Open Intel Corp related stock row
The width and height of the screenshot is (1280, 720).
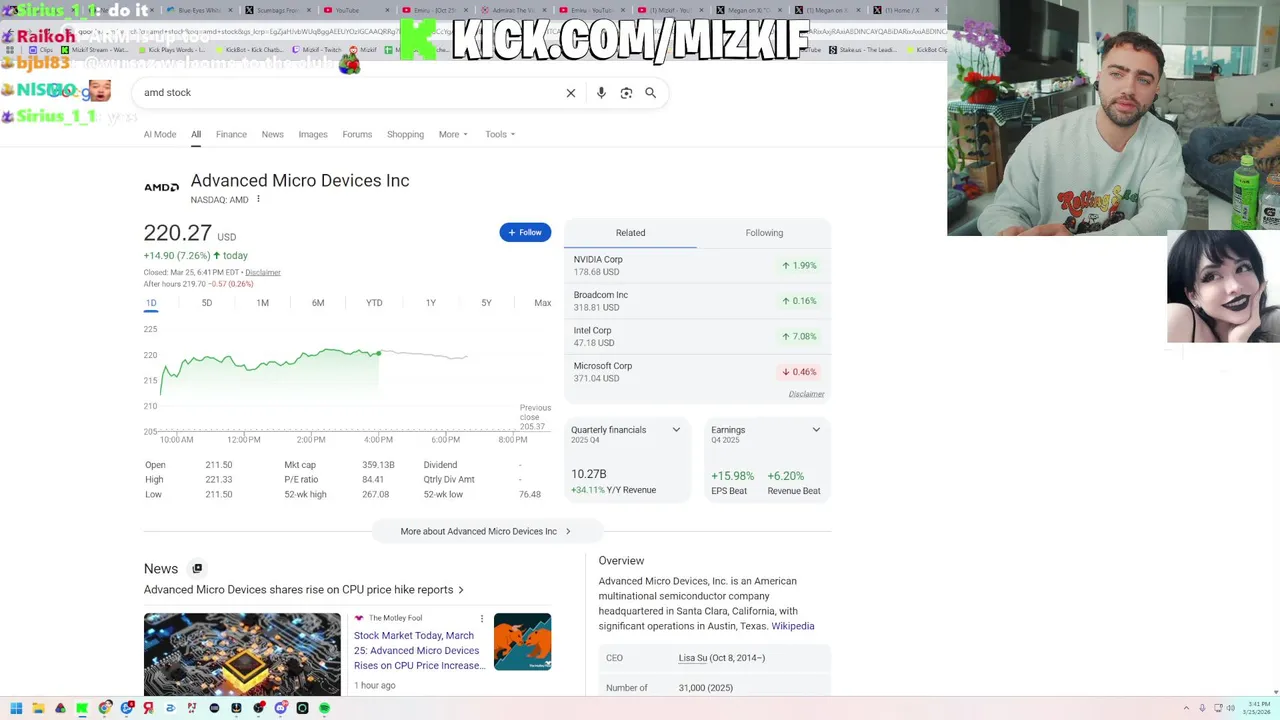[697, 336]
